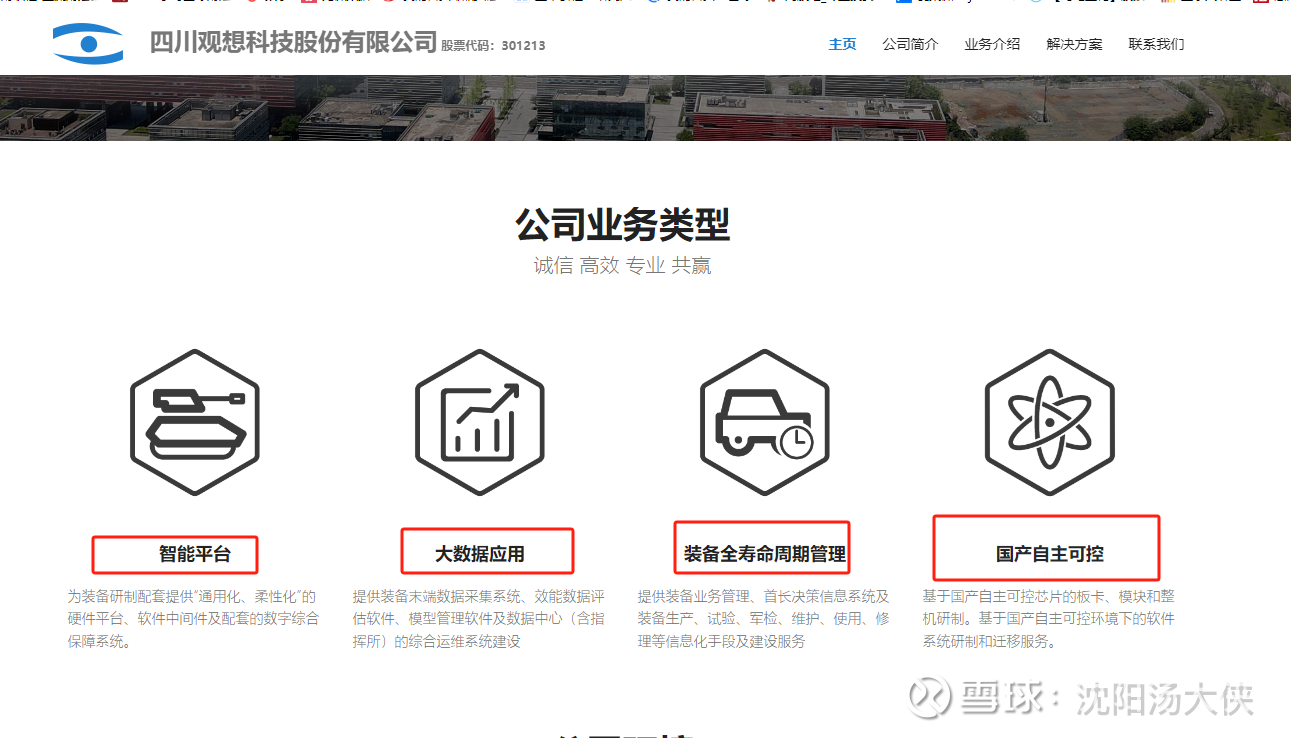Open the 联系我们 page
Image resolution: width=1291 pixels, height=738 pixels.
[1156, 44]
